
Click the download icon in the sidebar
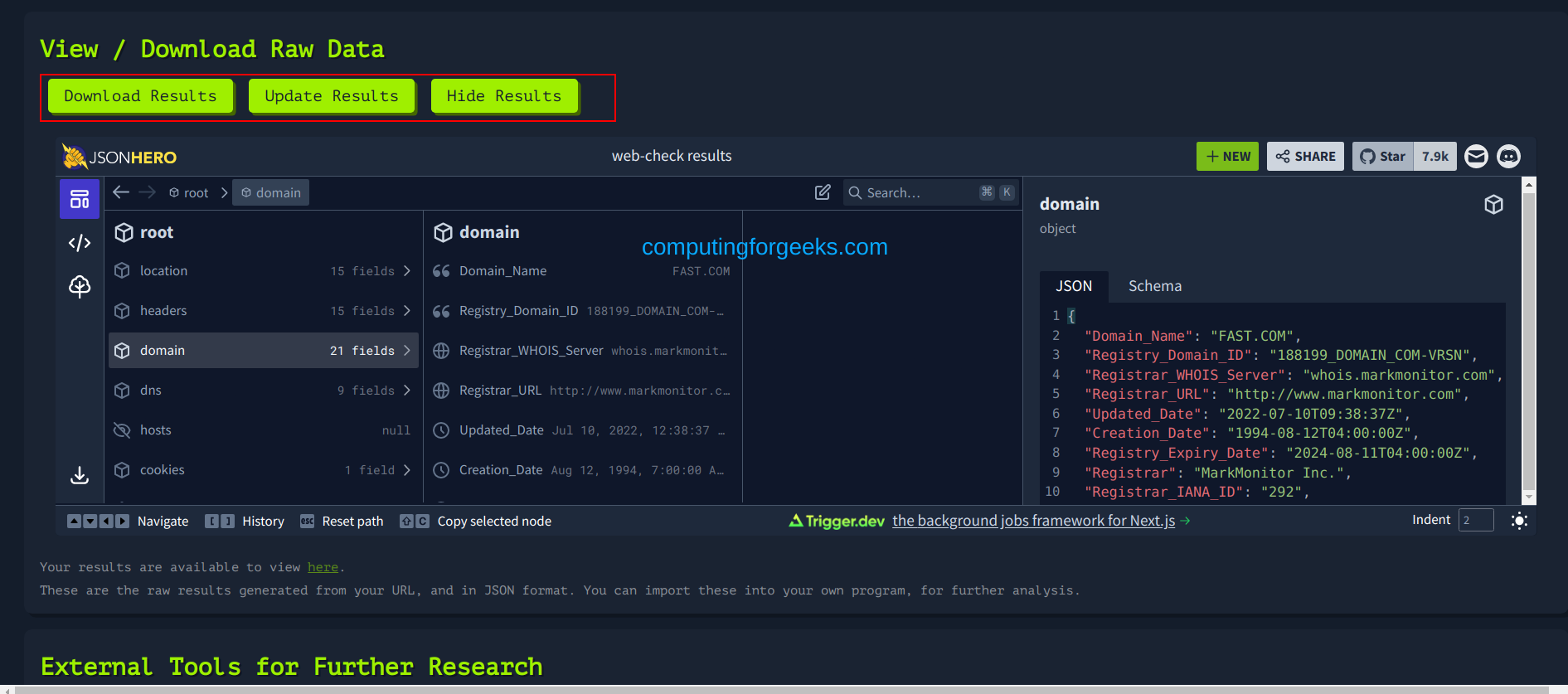pos(80,475)
